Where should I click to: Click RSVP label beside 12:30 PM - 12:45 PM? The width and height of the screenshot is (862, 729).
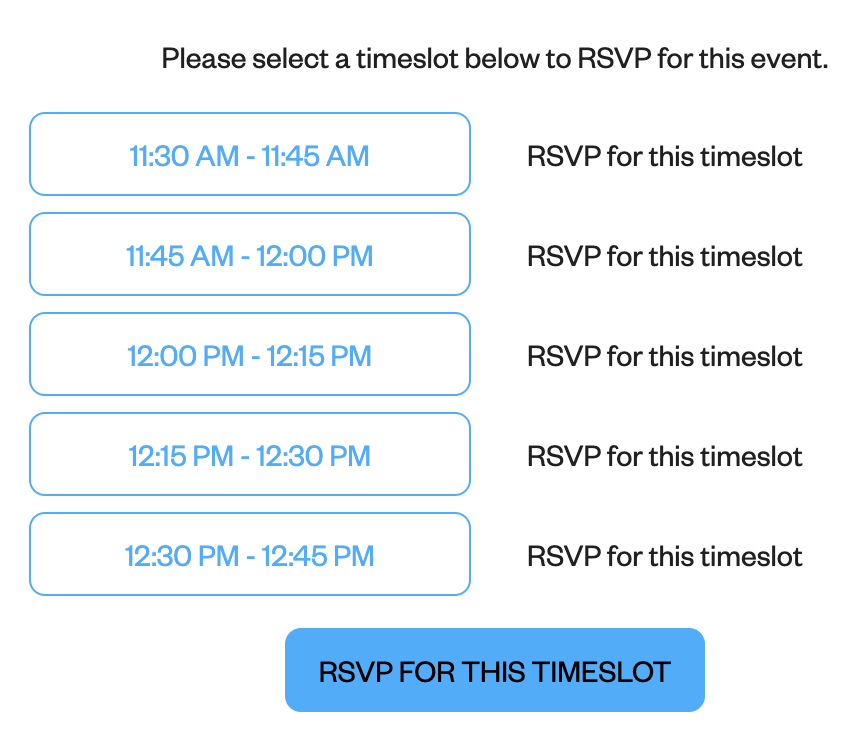665,556
